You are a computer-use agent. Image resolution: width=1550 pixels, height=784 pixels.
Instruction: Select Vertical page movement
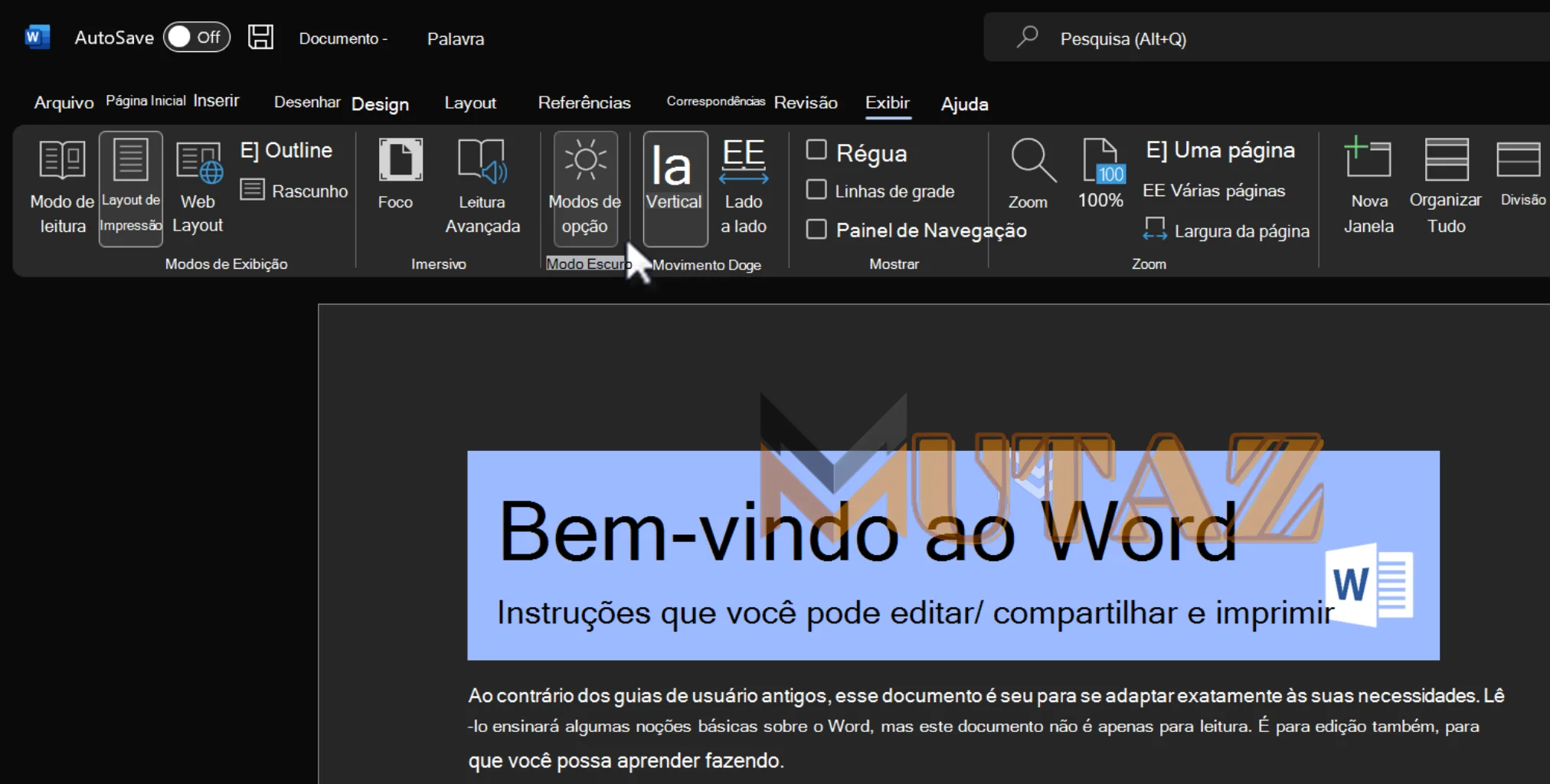(675, 188)
